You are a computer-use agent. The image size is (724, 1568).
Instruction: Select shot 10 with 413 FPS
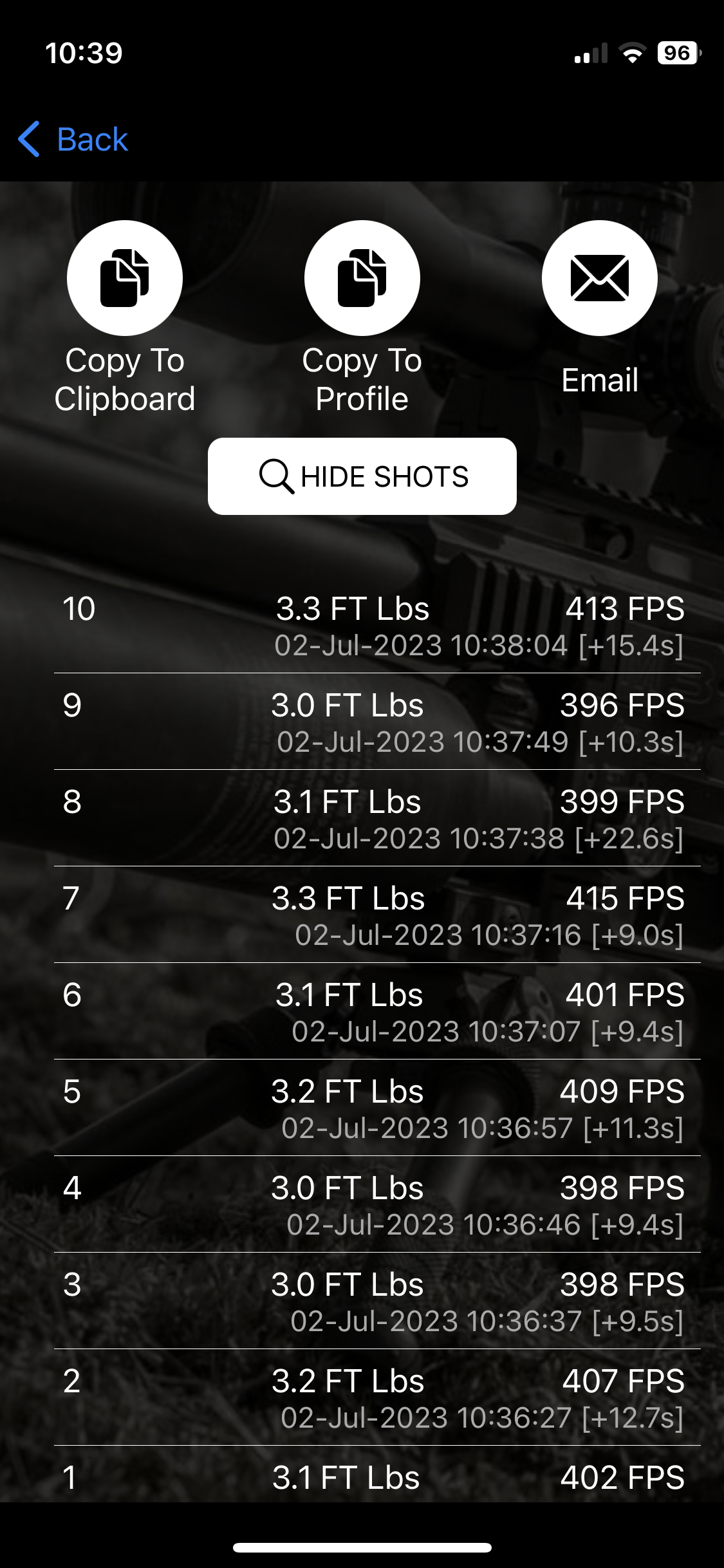pos(377,625)
